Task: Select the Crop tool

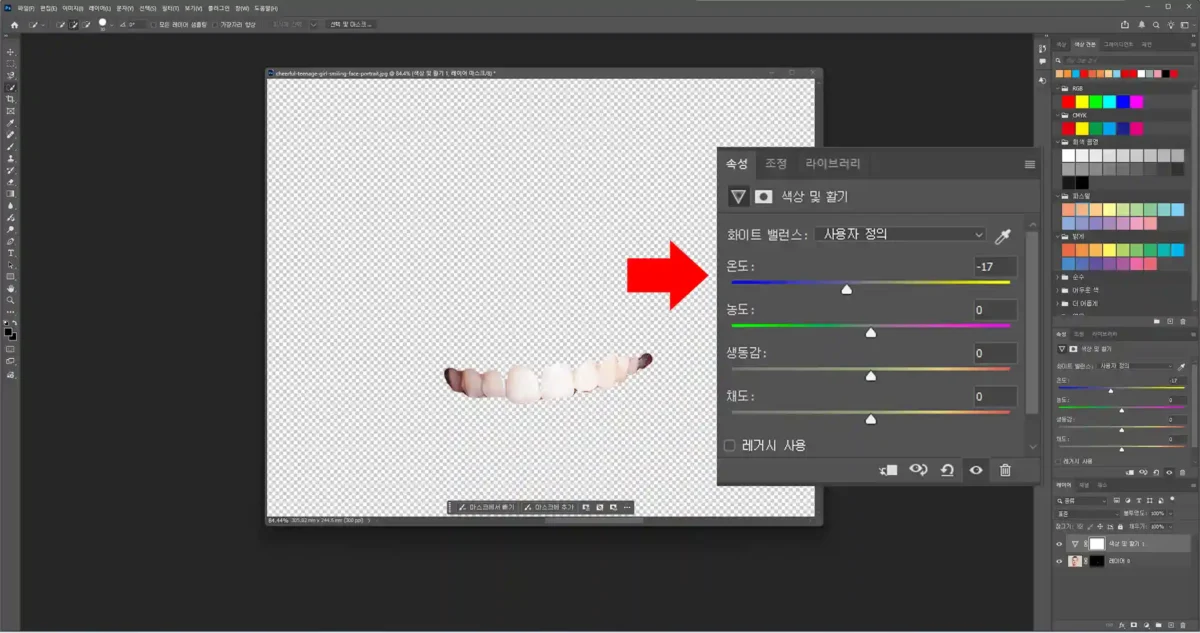Action: 11,97
